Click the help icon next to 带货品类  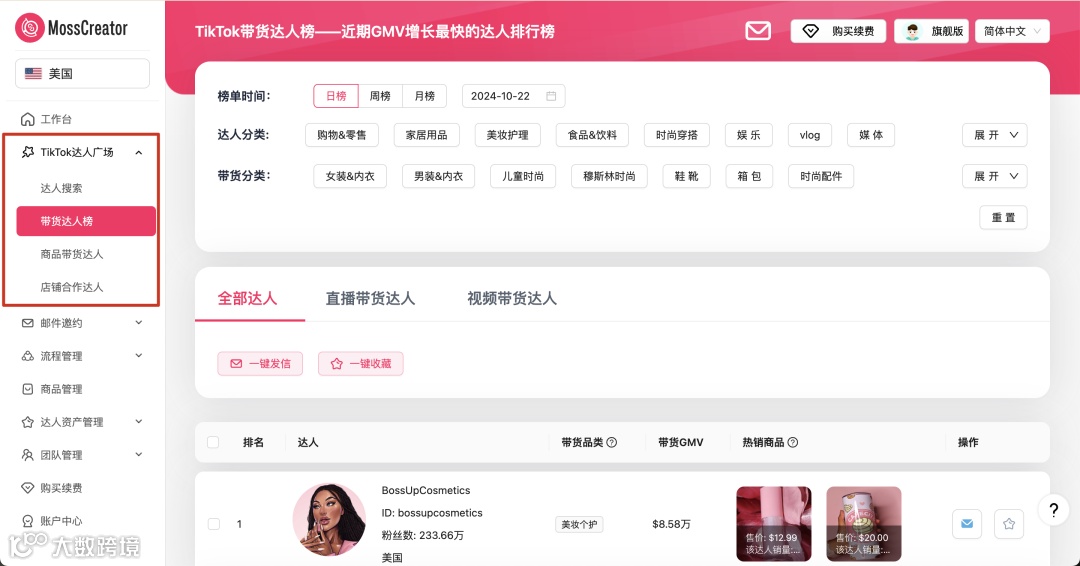click(612, 443)
